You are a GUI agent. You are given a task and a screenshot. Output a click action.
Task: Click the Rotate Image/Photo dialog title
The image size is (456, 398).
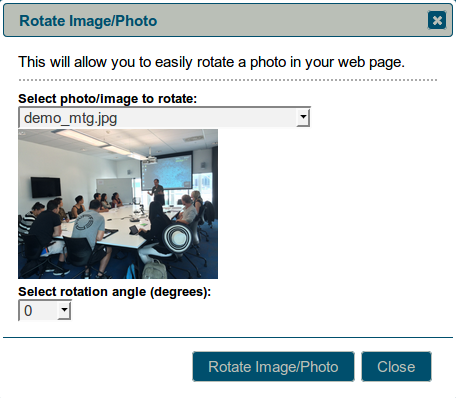[88, 21]
